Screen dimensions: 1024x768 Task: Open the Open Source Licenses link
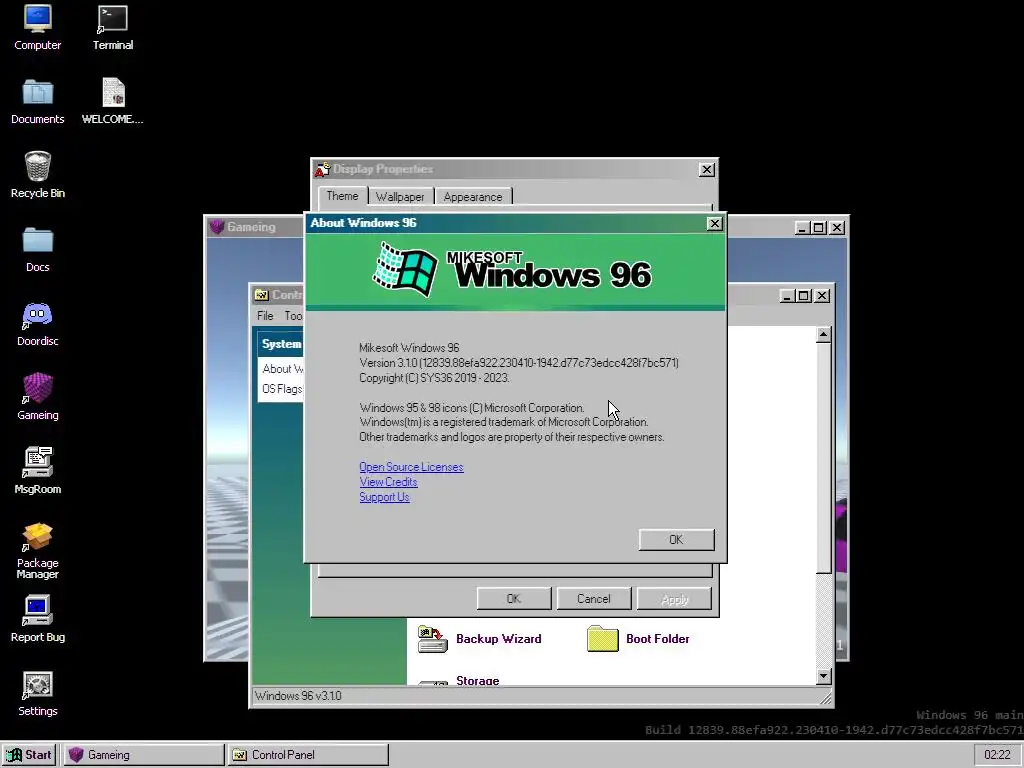click(411, 467)
